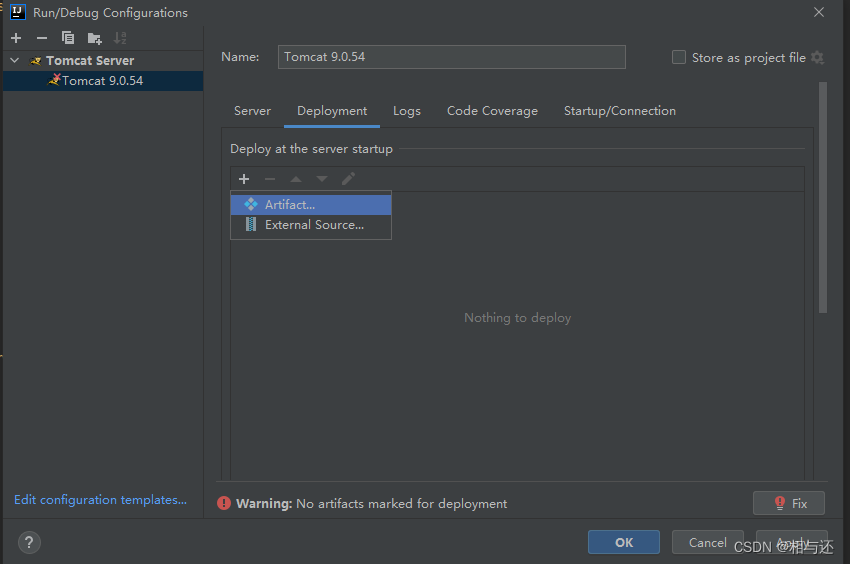This screenshot has width=850, height=564.
Task: Open the Startup/Connection tab
Action: click(620, 111)
